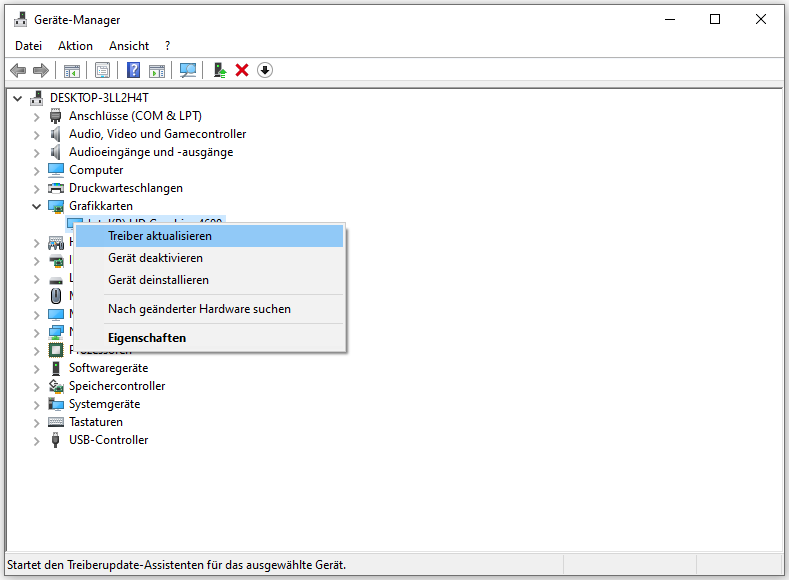The image size is (789, 580).
Task: Click the USB-Controller plug icon
Action: (x=55, y=440)
